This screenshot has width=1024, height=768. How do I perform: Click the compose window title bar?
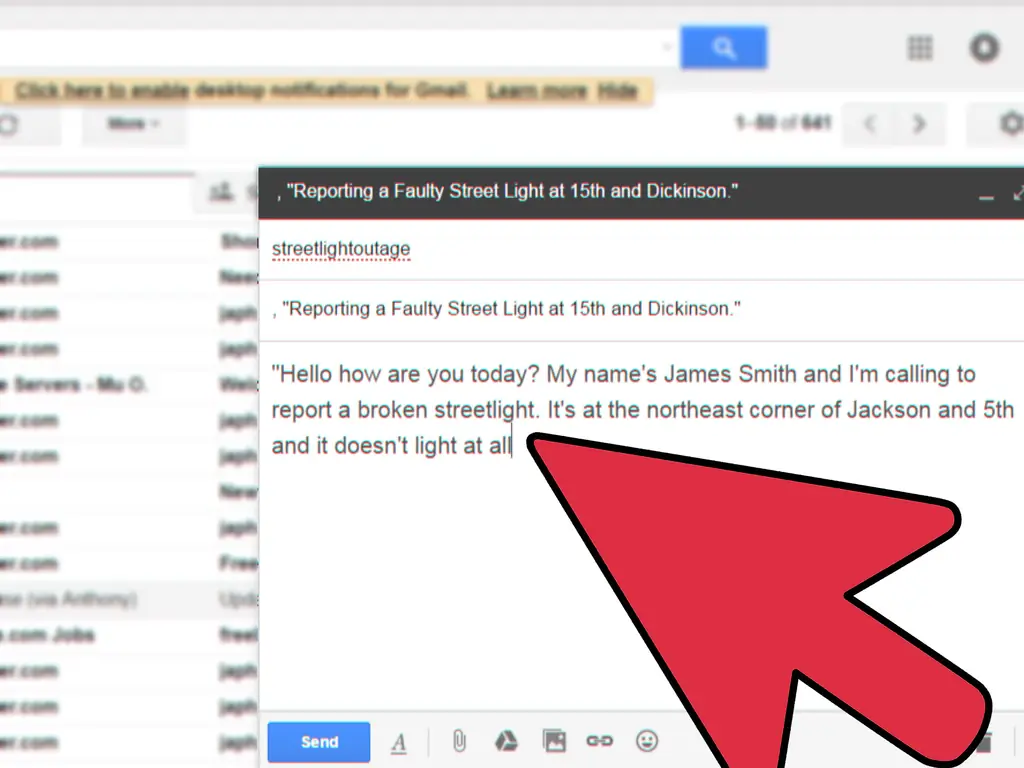coord(641,192)
